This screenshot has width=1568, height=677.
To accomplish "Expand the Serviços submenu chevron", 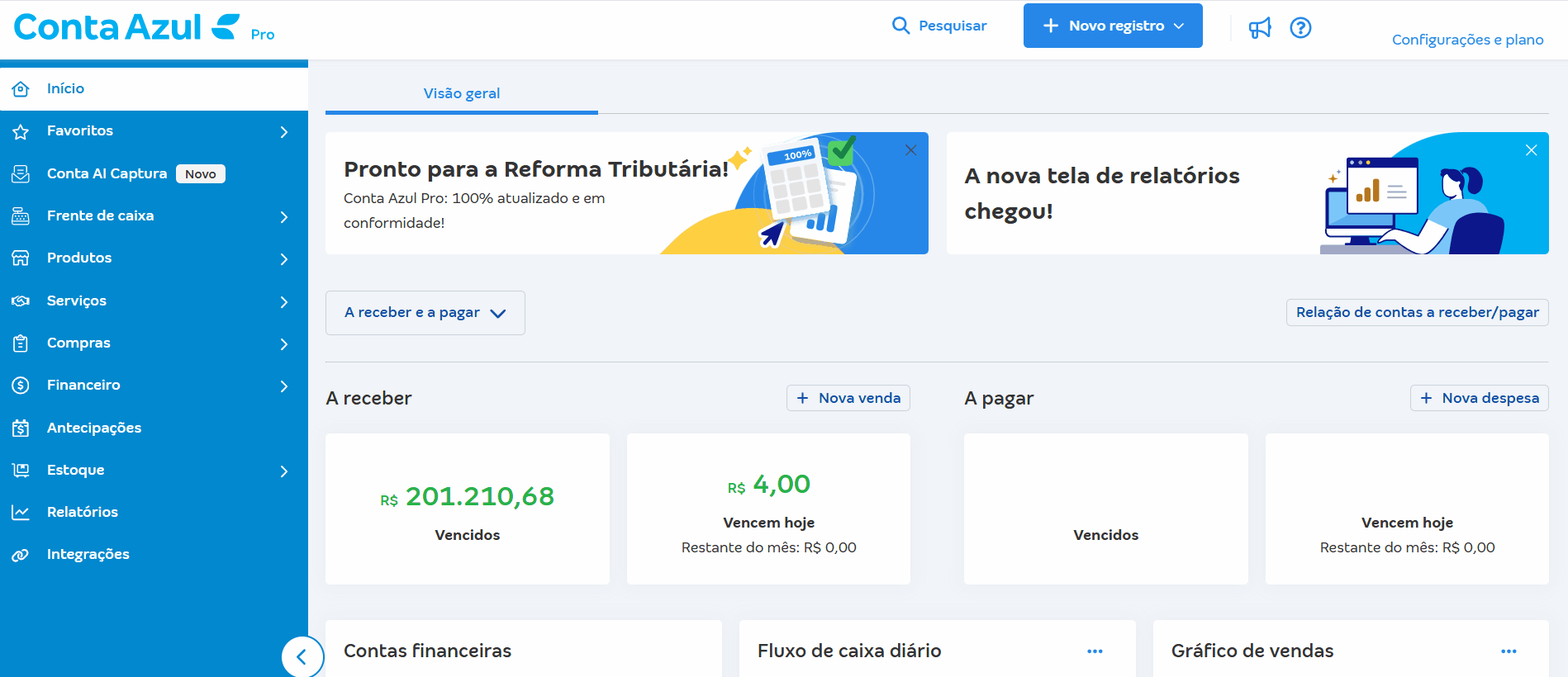I will (284, 302).
